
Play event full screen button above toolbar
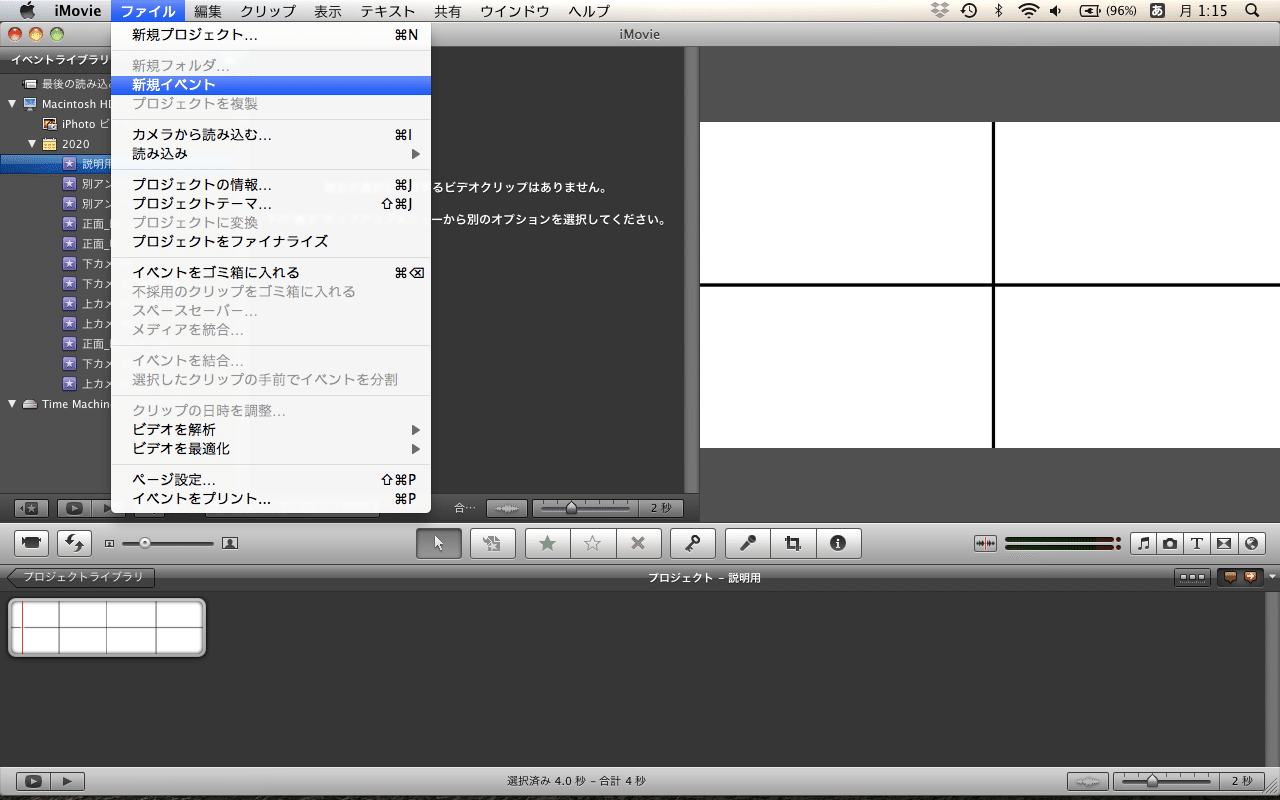[74, 508]
